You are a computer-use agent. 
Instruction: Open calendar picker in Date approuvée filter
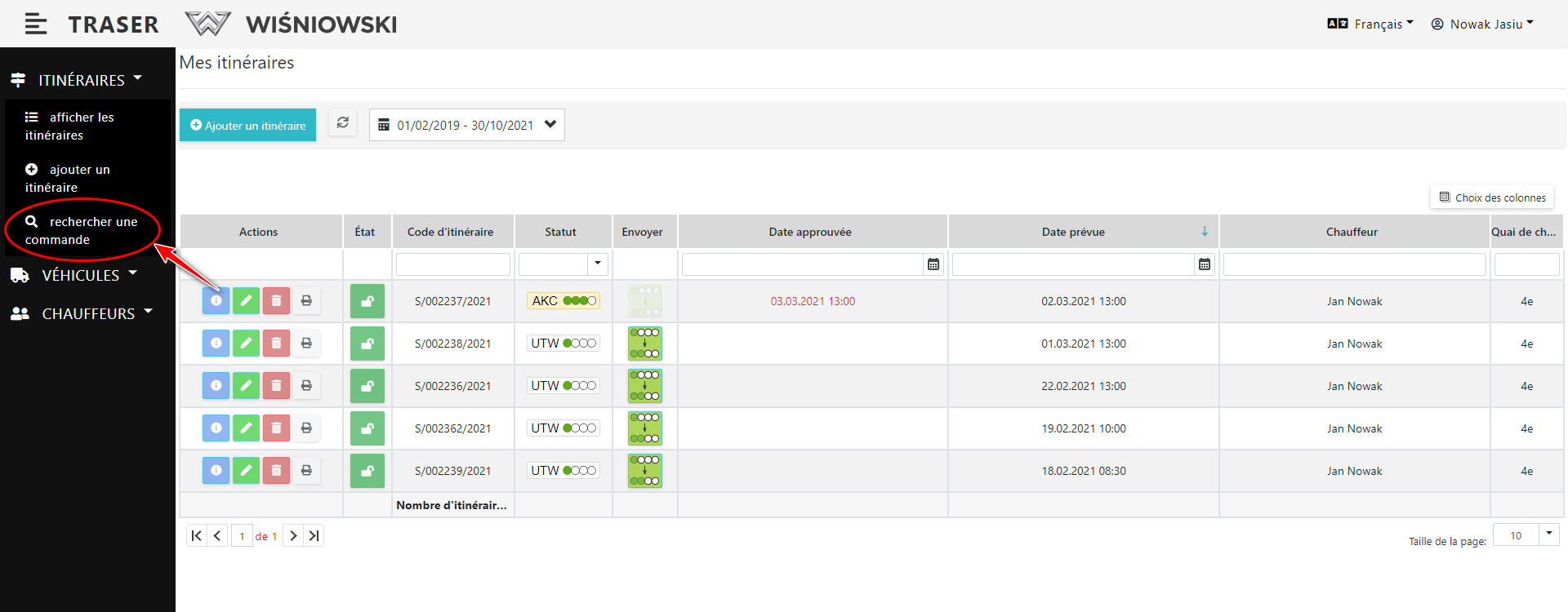click(933, 264)
